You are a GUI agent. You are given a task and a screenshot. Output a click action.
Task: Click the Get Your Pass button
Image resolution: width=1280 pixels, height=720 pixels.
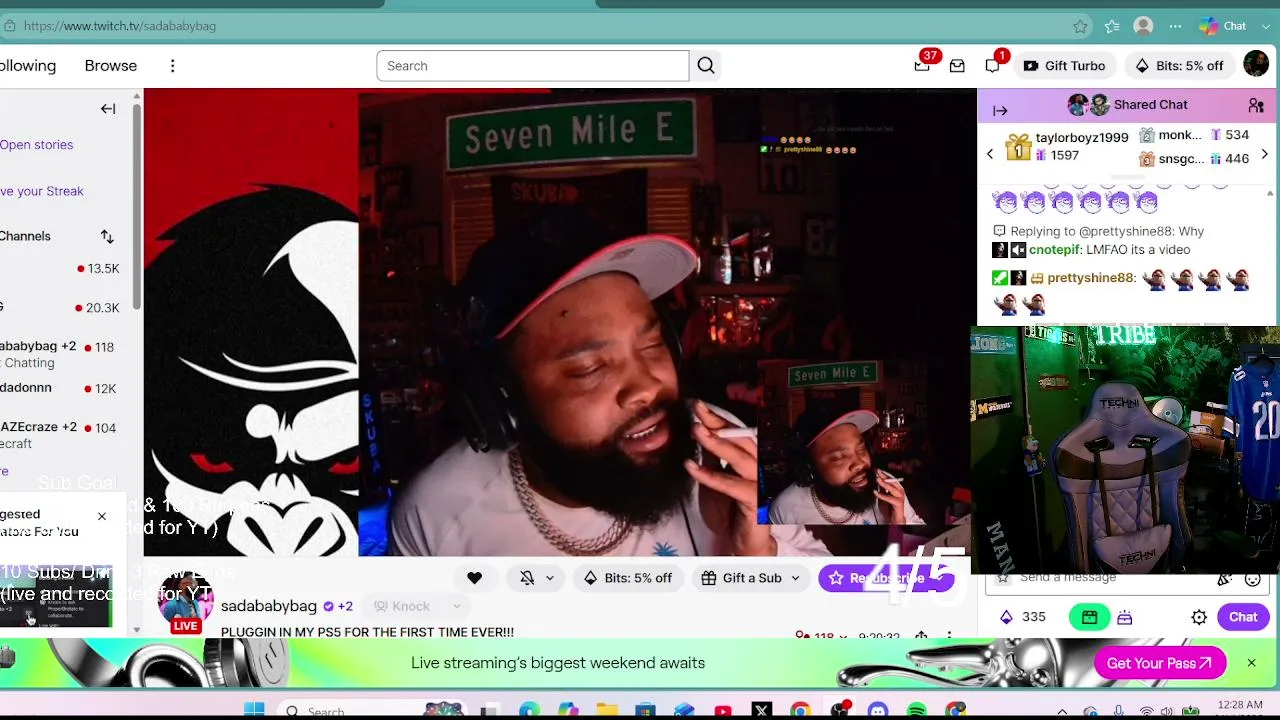pyautogui.click(x=1160, y=663)
